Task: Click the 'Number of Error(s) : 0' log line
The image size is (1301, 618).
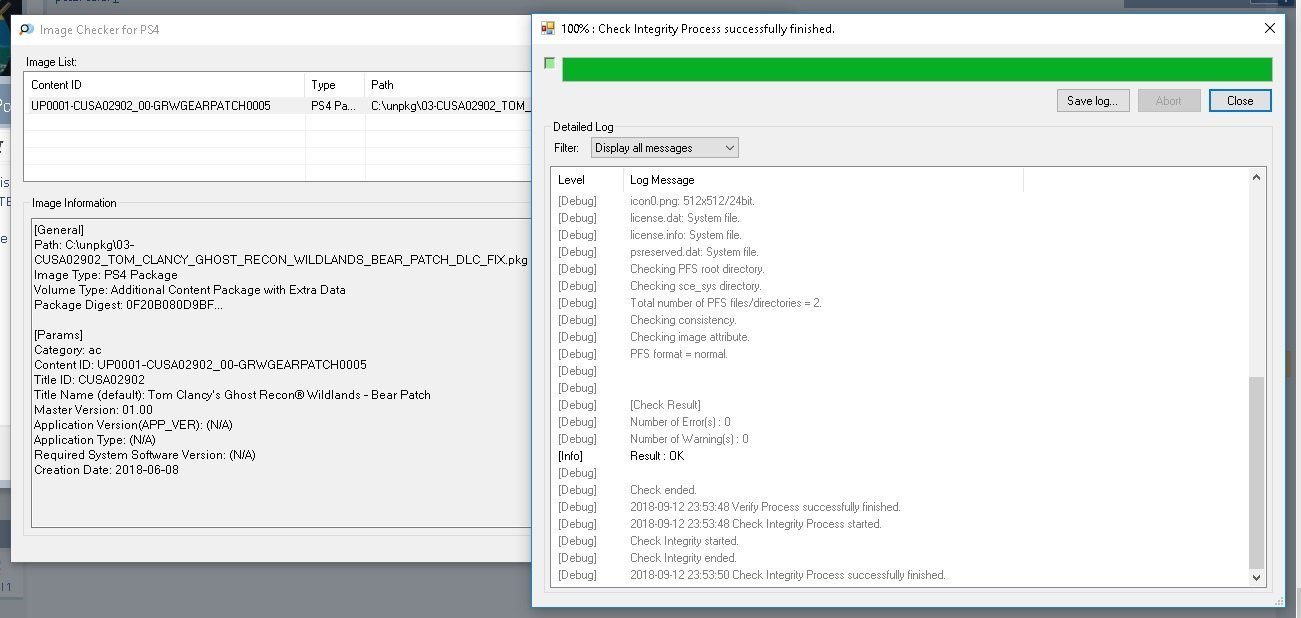Action: click(680, 422)
